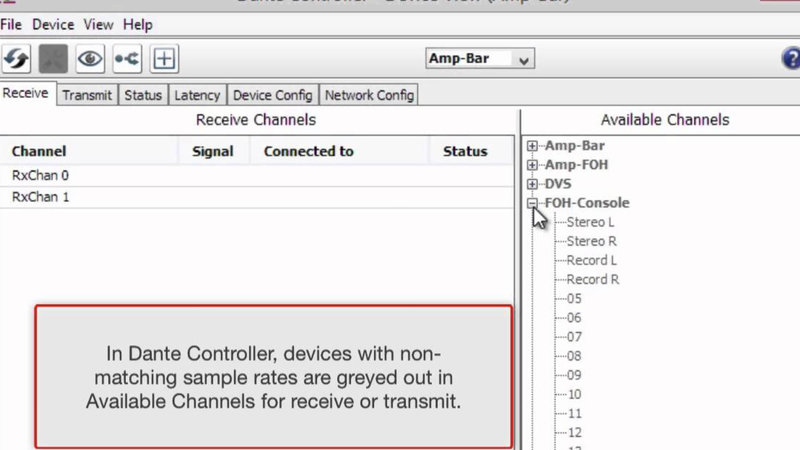800x450 pixels.
Task: Click the routing connection toolbar icon
Action: pyautogui.click(x=127, y=59)
